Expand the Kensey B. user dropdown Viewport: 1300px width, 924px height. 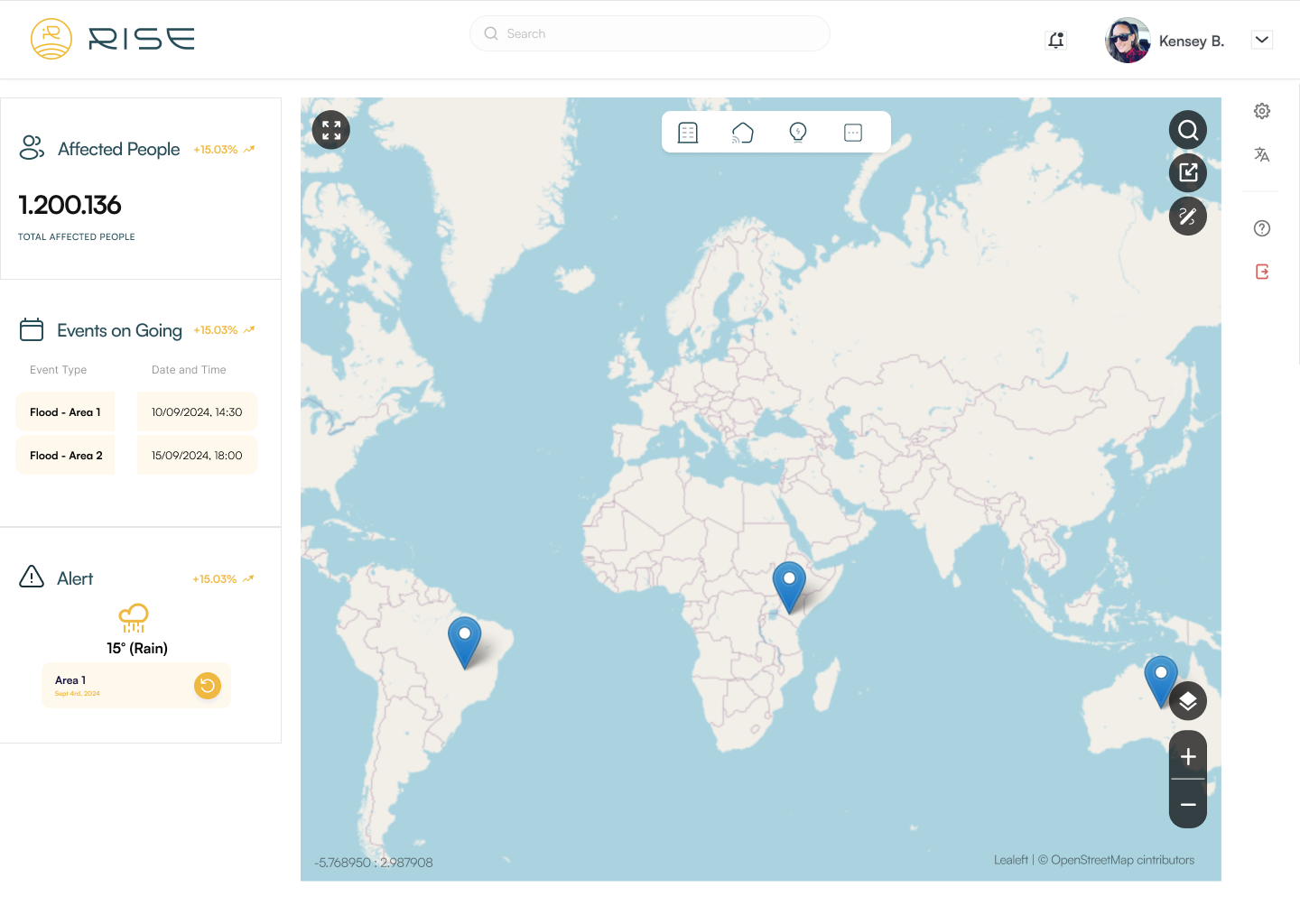[1262, 40]
